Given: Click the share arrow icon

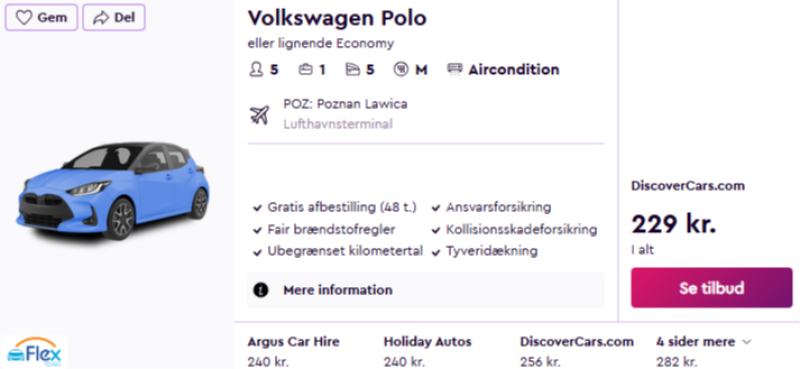Looking at the screenshot, I should [101, 18].
